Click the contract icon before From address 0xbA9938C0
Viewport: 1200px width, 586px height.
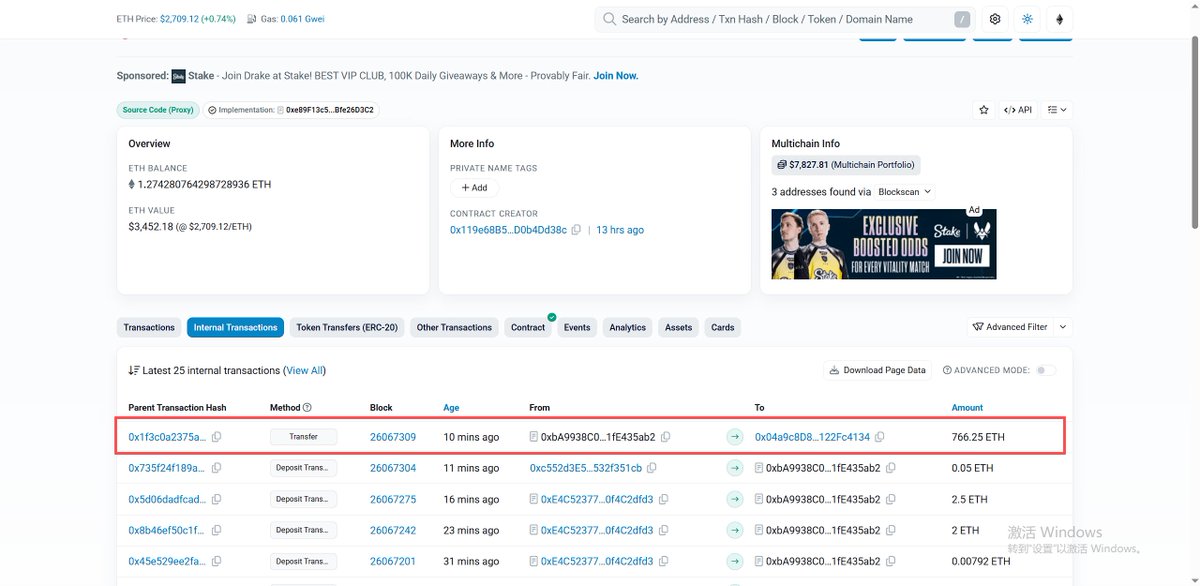(534, 437)
